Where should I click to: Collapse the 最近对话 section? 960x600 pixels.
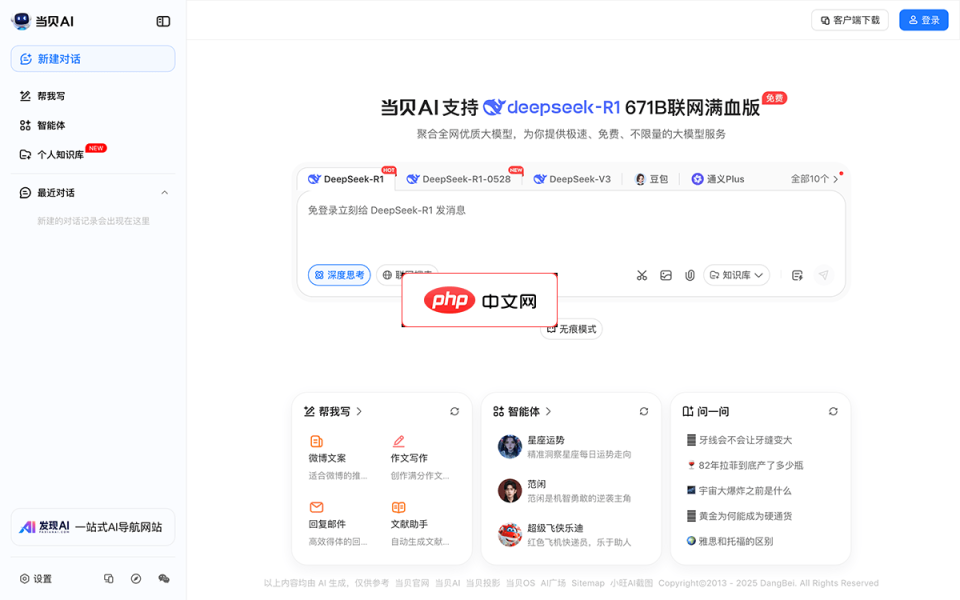click(164, 193)
